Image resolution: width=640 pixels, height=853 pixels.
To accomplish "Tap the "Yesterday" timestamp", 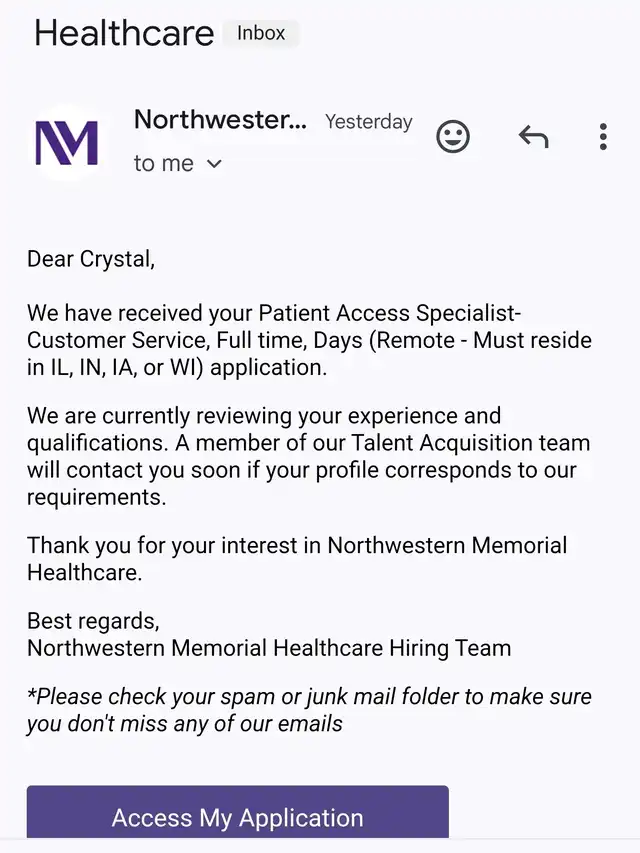I will 369,122.
